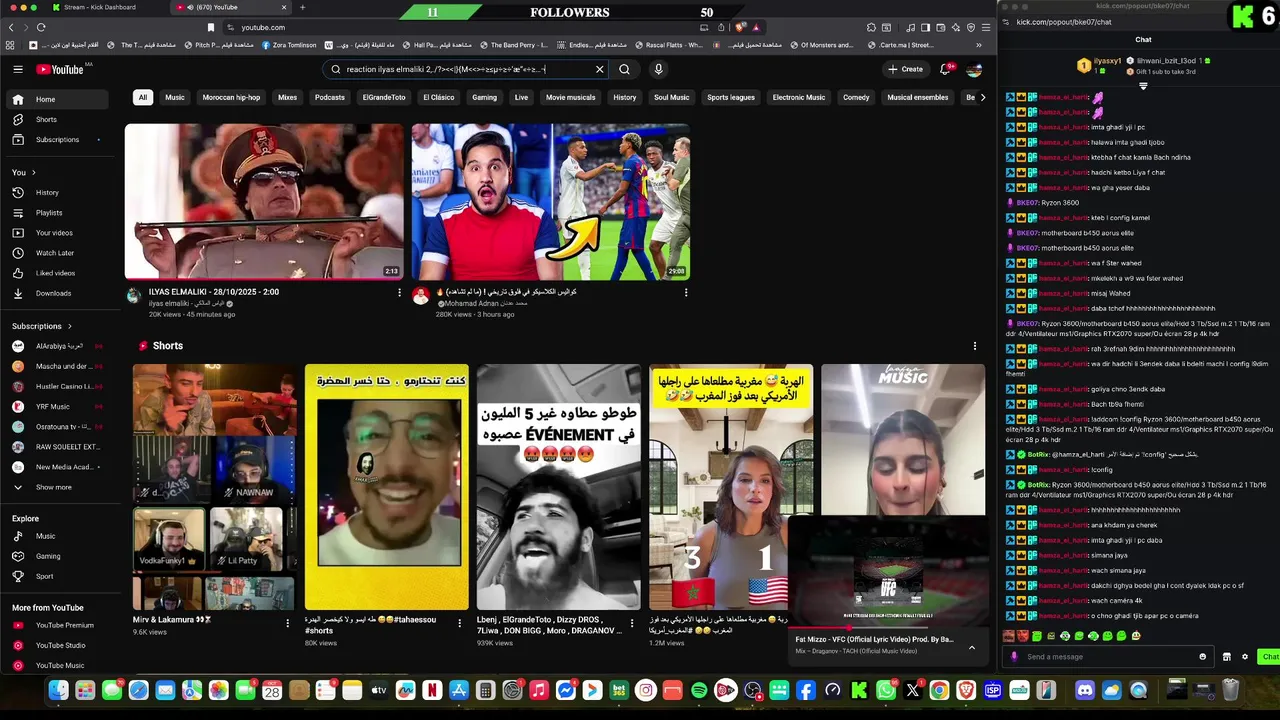Select the Podcasts filter chip
The width and height of the screenshot is (1280, 720).
tap(329, 97)
